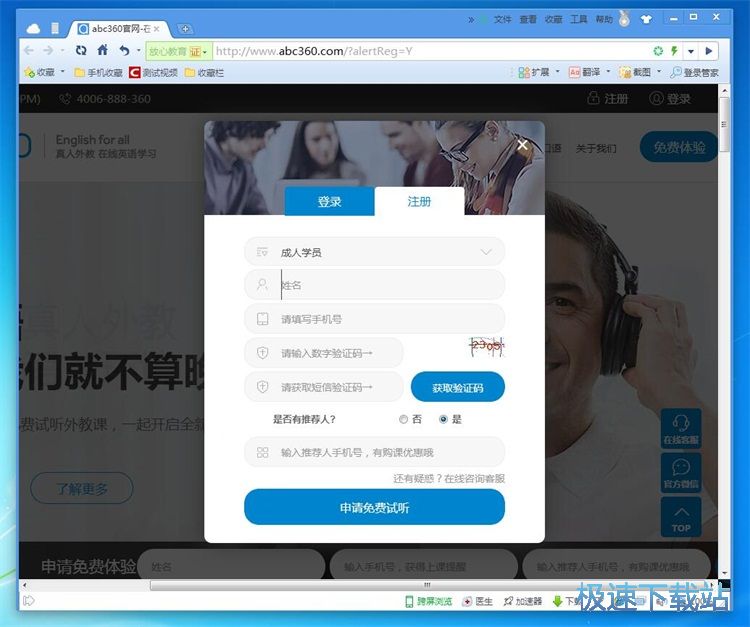The image size is (750, 627).
Task: Open the address bar dropdown arrow
Action: point(691,51)
